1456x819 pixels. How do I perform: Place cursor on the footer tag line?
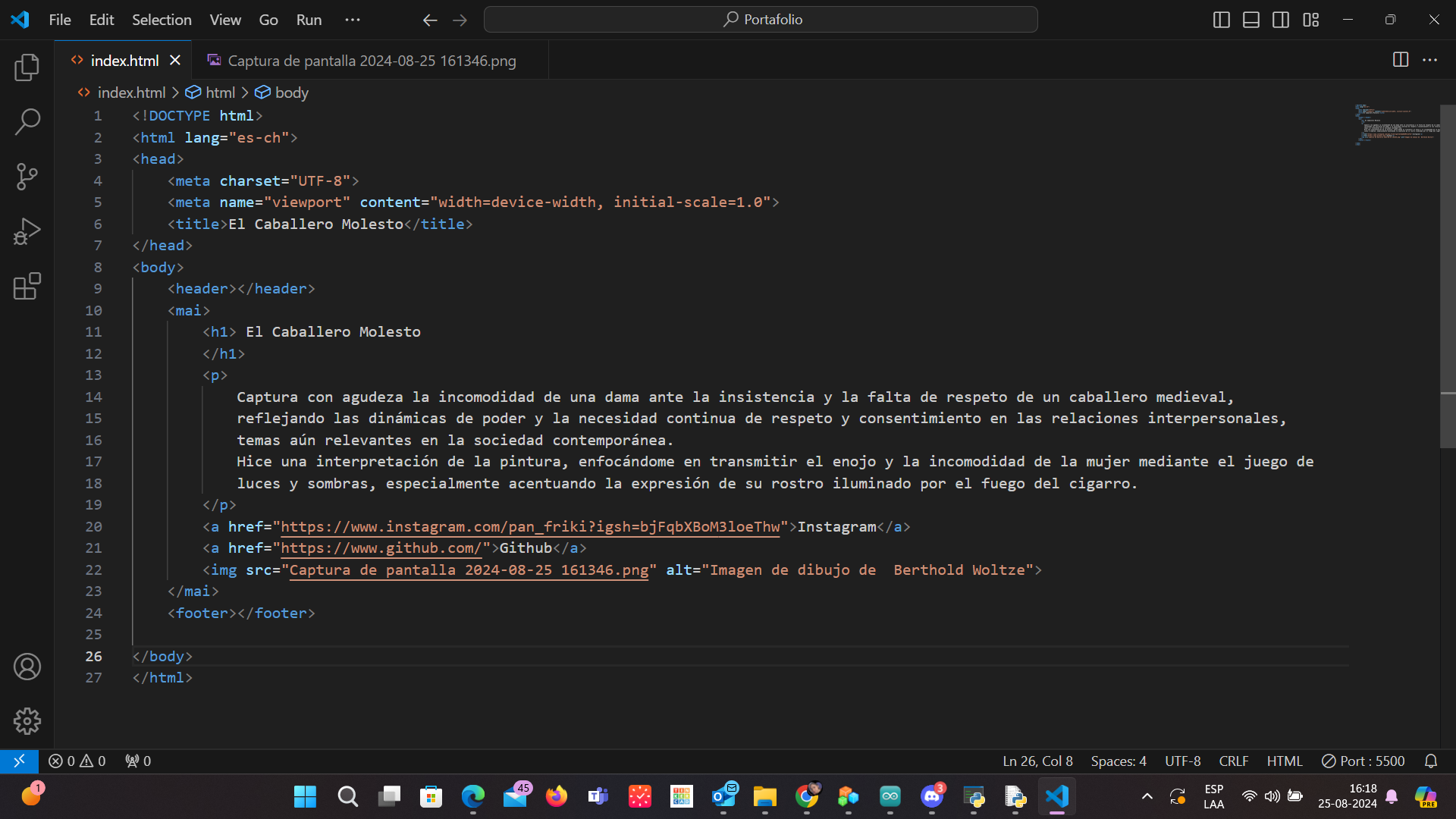[x=241, y=613]
